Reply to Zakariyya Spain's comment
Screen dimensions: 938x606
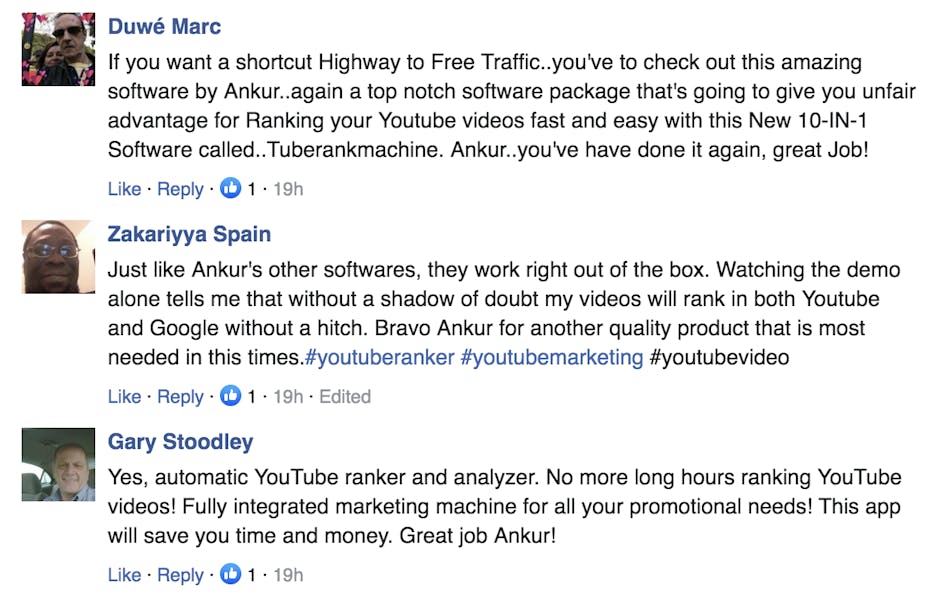click(x=180, y=397)
